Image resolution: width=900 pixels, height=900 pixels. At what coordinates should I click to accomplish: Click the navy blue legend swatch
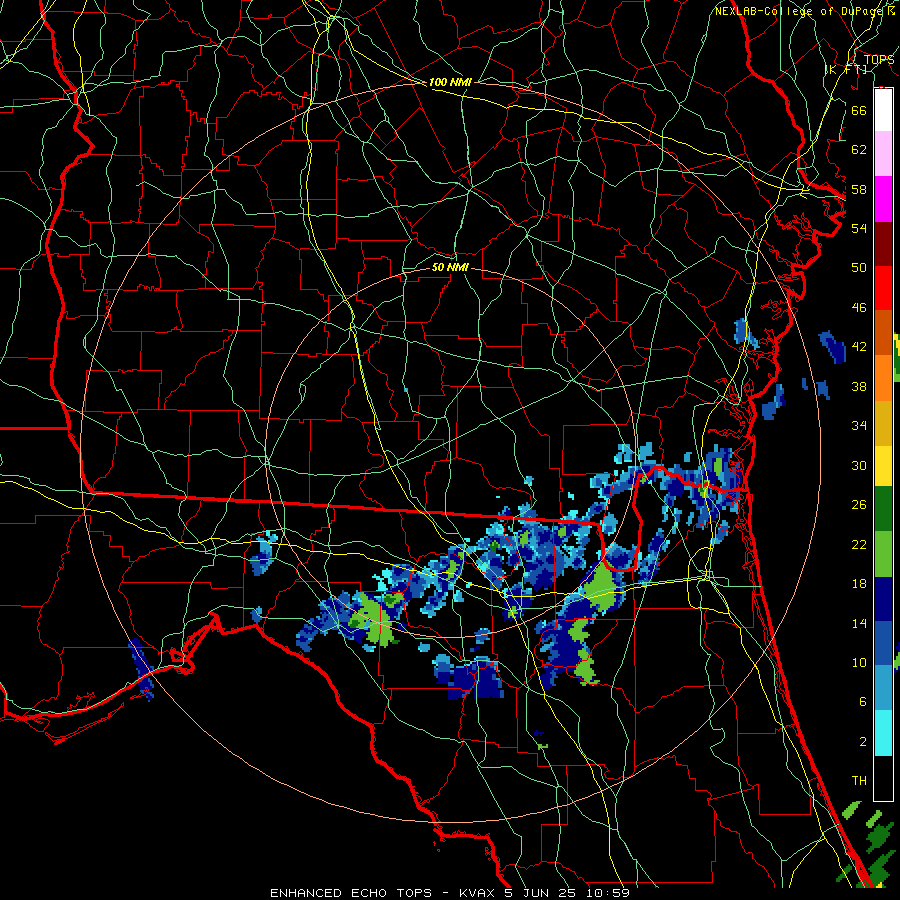point(883,599)
